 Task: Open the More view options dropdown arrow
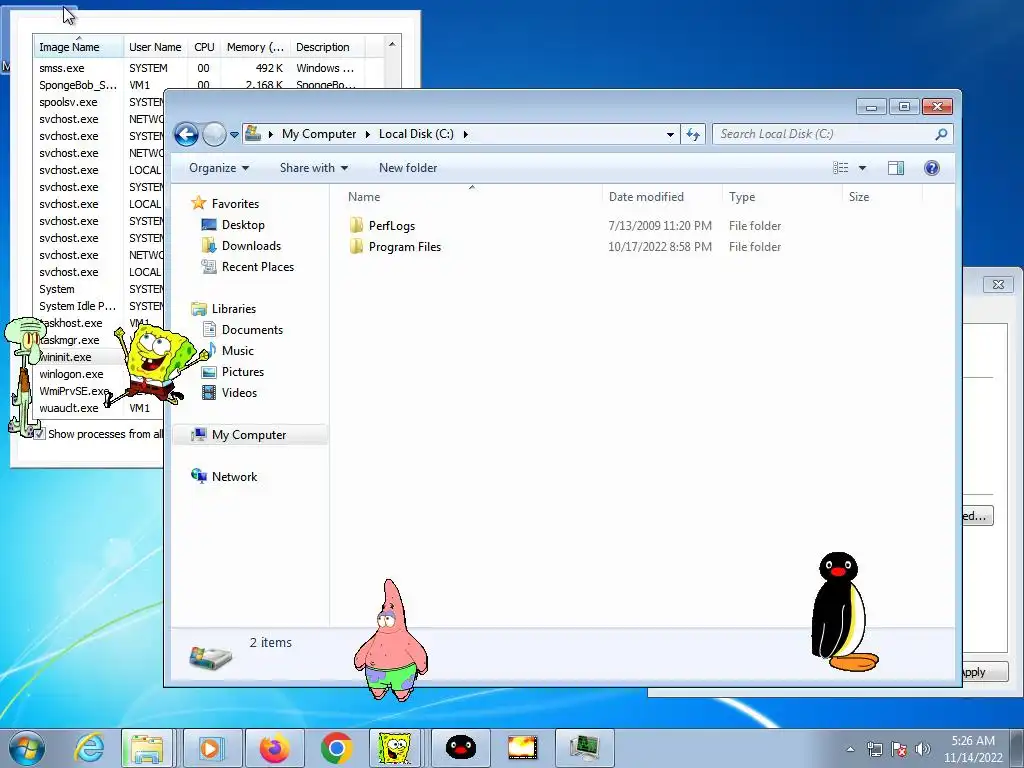862,168
